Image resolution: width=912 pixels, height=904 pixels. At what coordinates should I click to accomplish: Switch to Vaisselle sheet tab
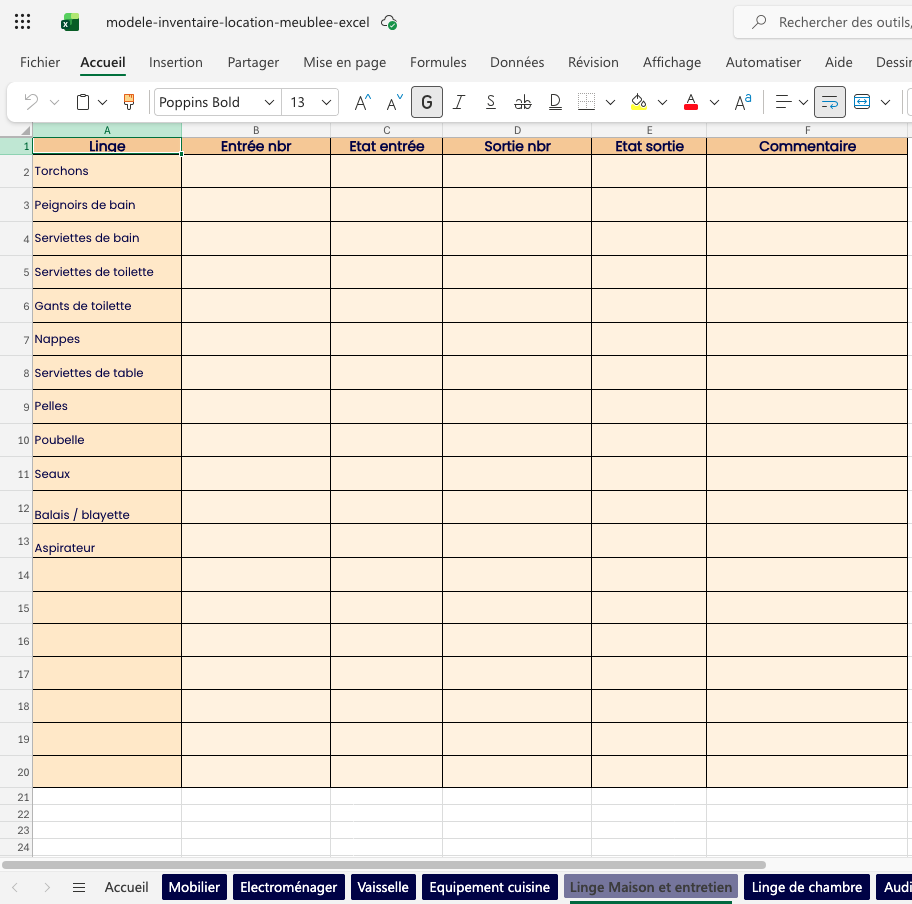click(383, 887)
